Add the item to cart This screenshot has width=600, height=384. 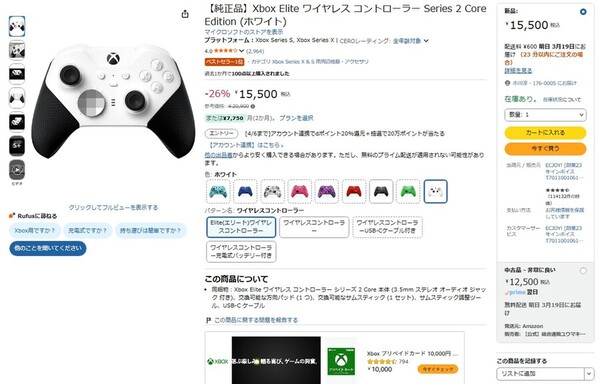[x=545, y=133]
